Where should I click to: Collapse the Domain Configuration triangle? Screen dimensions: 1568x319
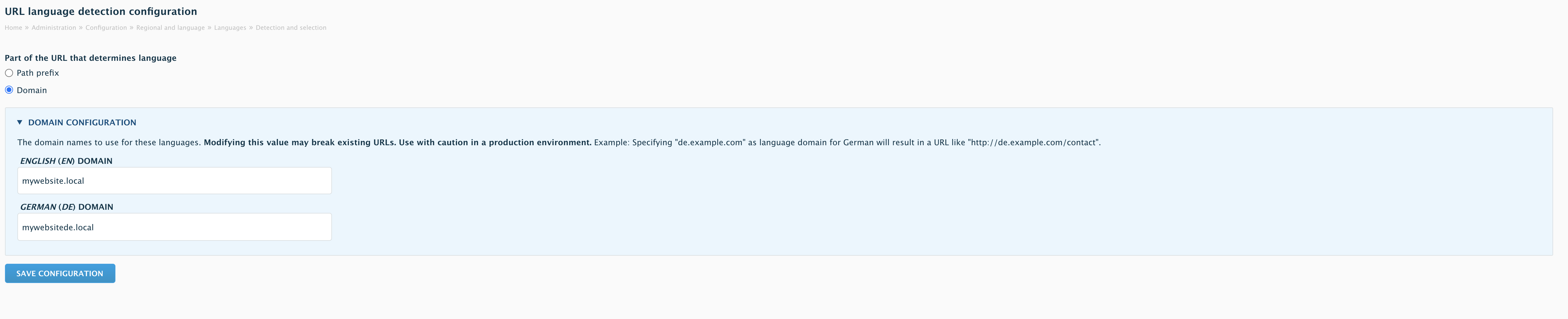[x=20, y=122]
